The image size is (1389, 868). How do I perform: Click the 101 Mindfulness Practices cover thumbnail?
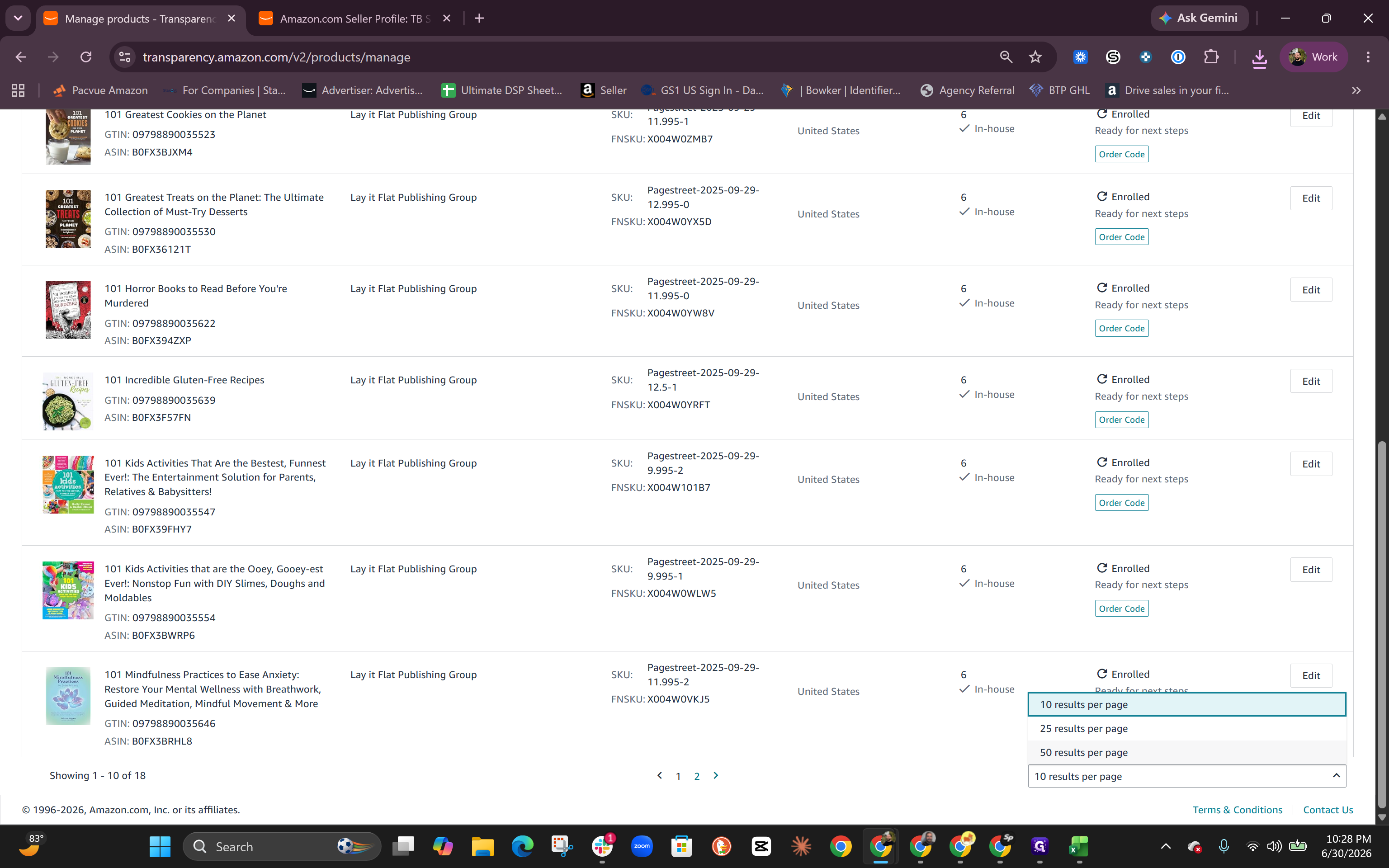[68, 696]
